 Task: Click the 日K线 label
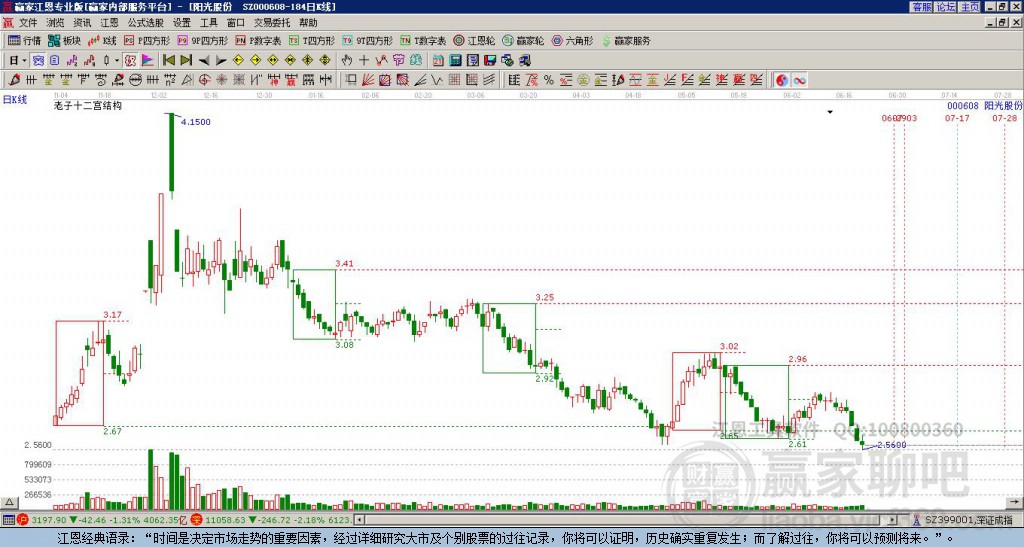[15, 99]
